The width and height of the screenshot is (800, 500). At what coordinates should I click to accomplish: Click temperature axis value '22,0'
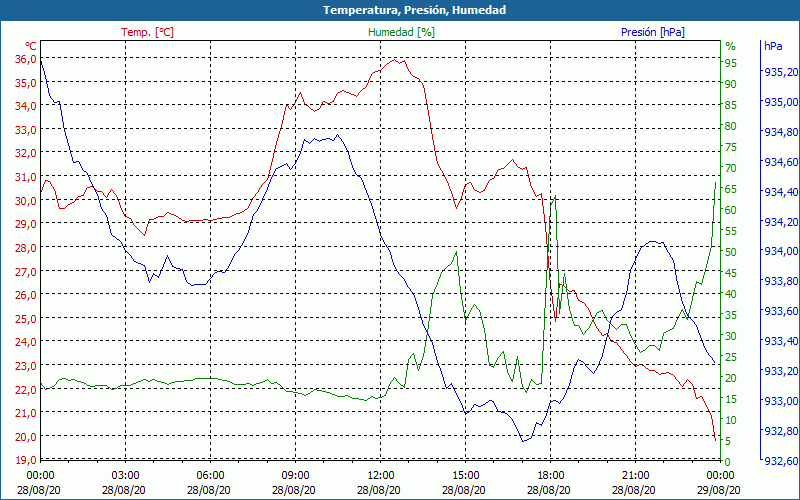click(26, 389)
